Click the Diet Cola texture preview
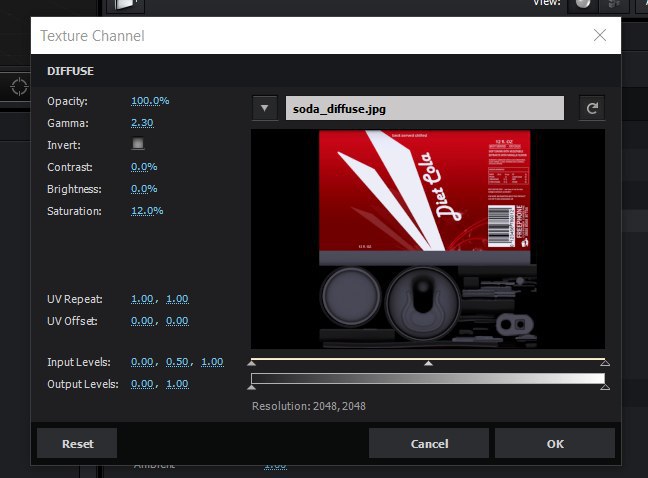Screen dimensions: 648x478 coord(428,239)
